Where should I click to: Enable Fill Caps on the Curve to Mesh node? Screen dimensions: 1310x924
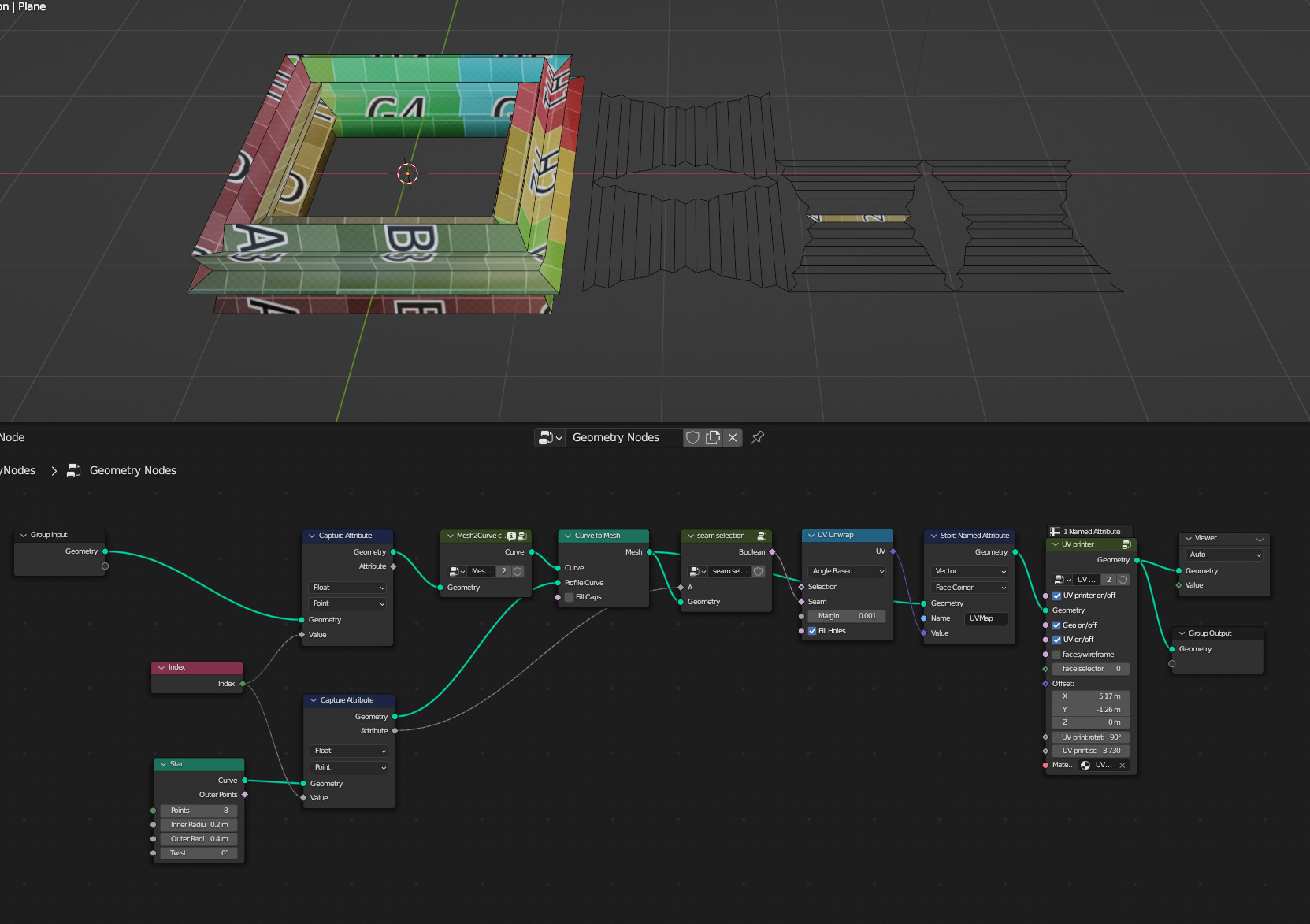[569, 597]
